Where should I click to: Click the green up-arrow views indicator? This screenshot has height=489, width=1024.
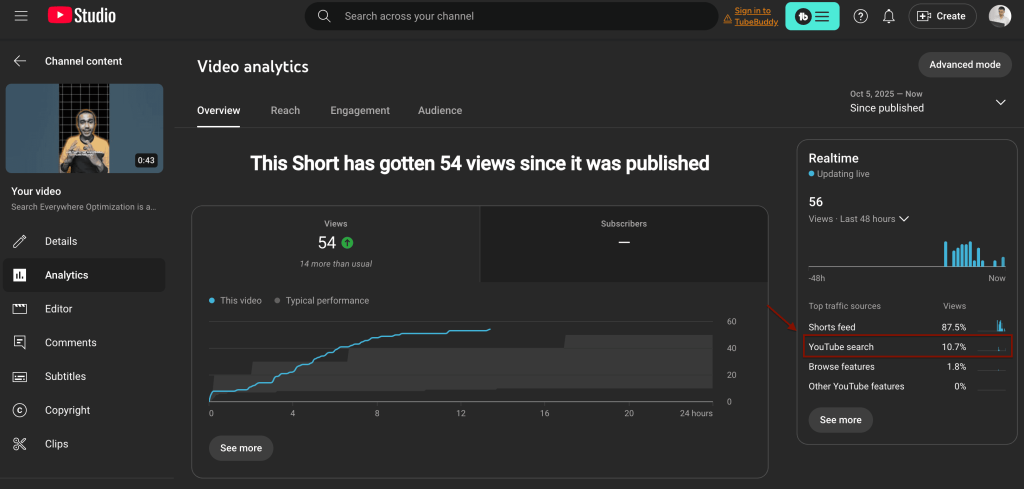(x=347, y=243)
